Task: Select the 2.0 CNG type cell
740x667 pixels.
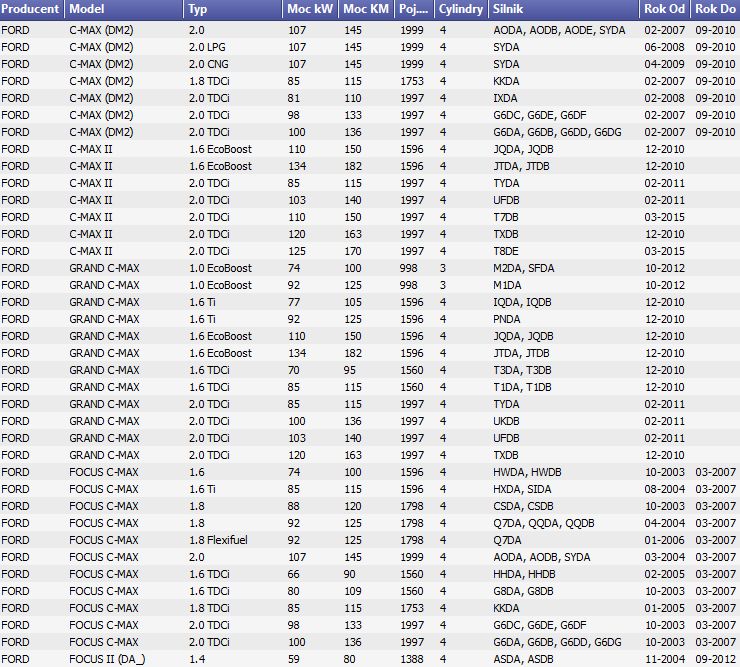Action: 209,64
